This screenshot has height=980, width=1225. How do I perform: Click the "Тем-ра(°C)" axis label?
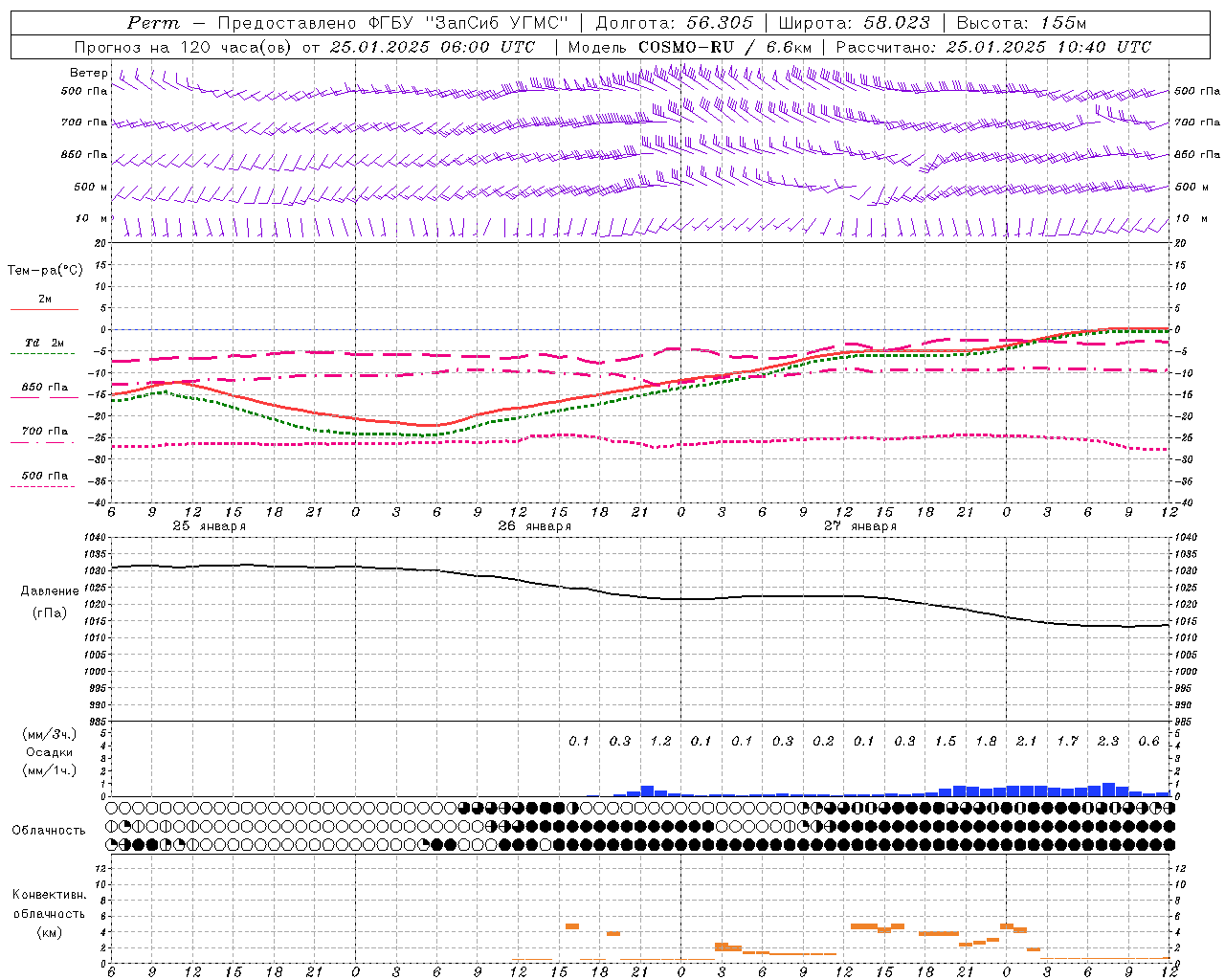tap(45, 271)
